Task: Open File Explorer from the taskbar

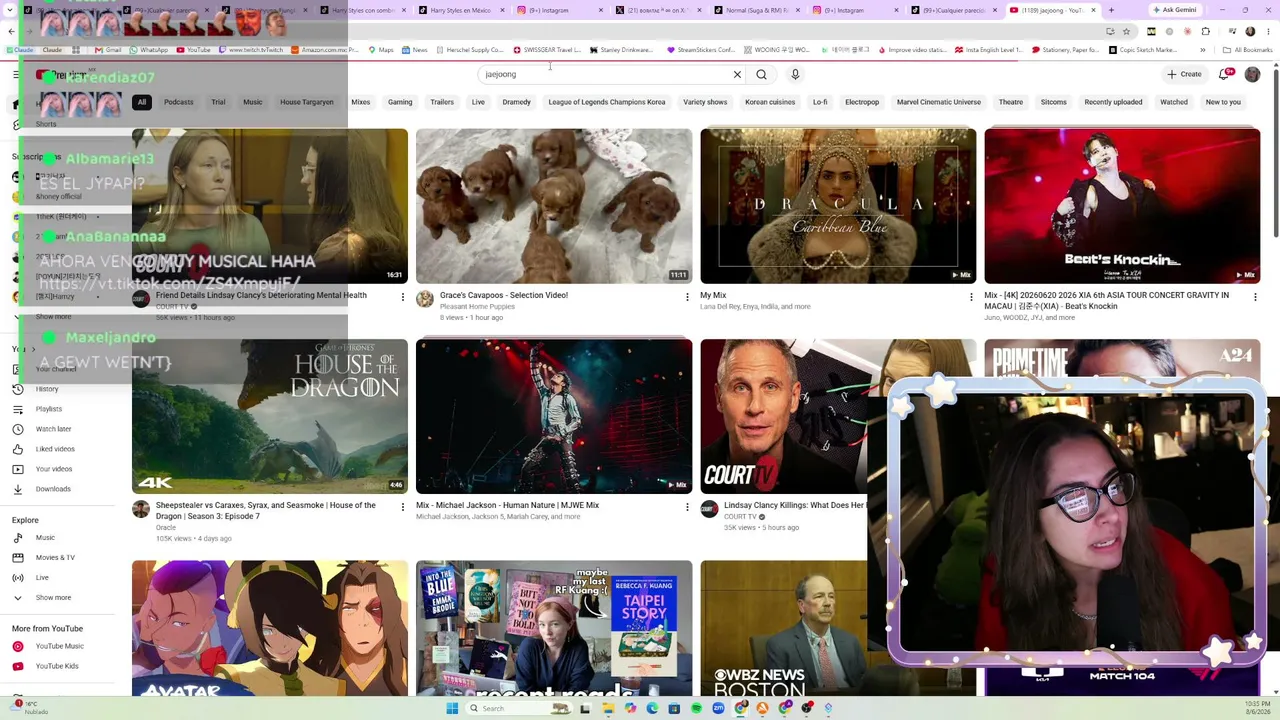Action: pos(608,708)
